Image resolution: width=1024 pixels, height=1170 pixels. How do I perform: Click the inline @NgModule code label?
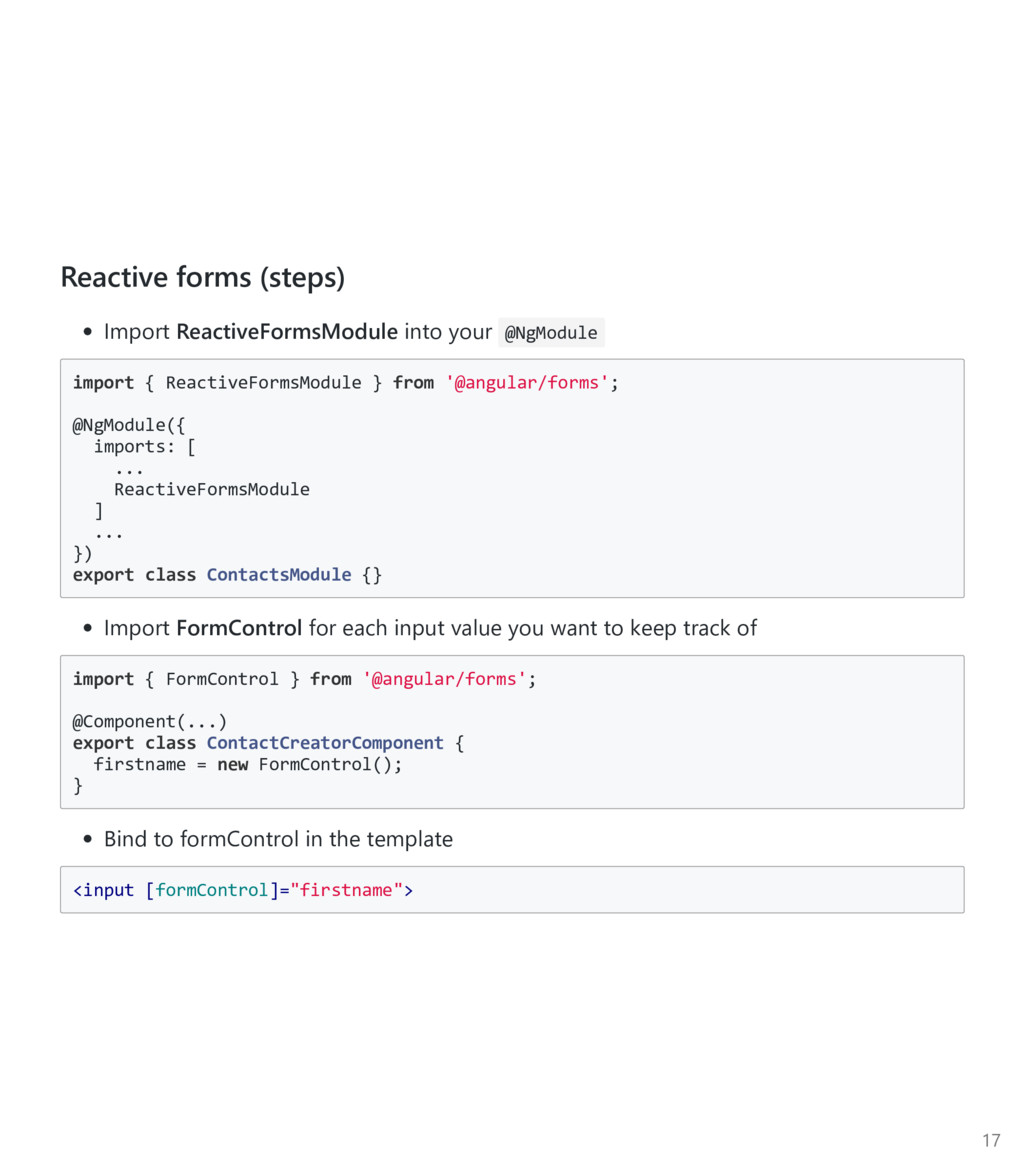[551, 333]
